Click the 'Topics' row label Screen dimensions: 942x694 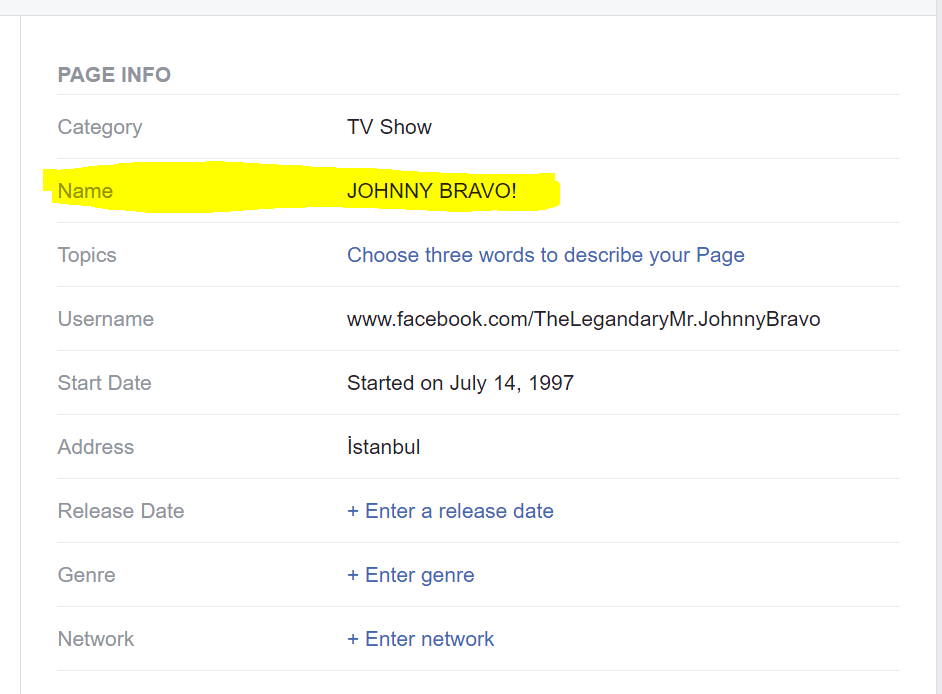[87, 255]
